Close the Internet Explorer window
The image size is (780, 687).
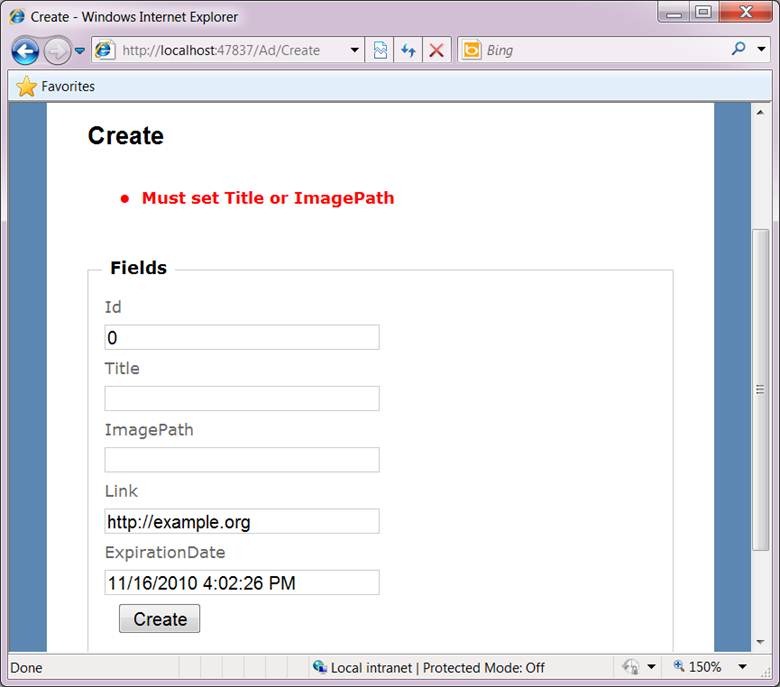pos(745,12)
